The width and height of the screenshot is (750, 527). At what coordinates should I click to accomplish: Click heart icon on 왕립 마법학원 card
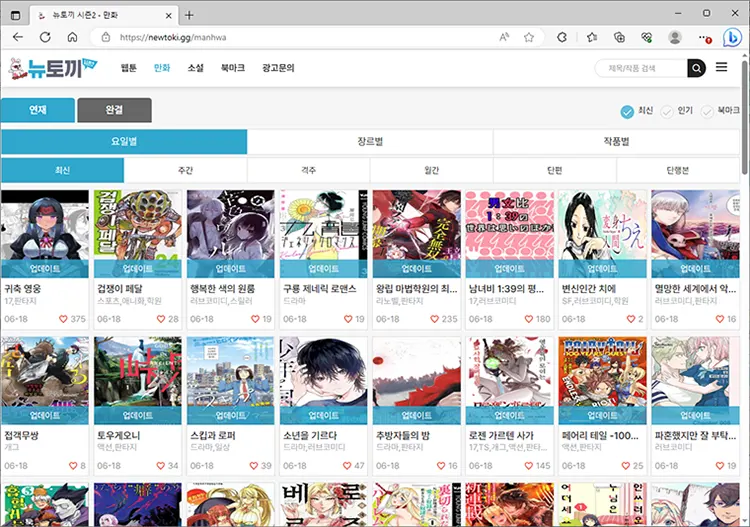point(434,319)
